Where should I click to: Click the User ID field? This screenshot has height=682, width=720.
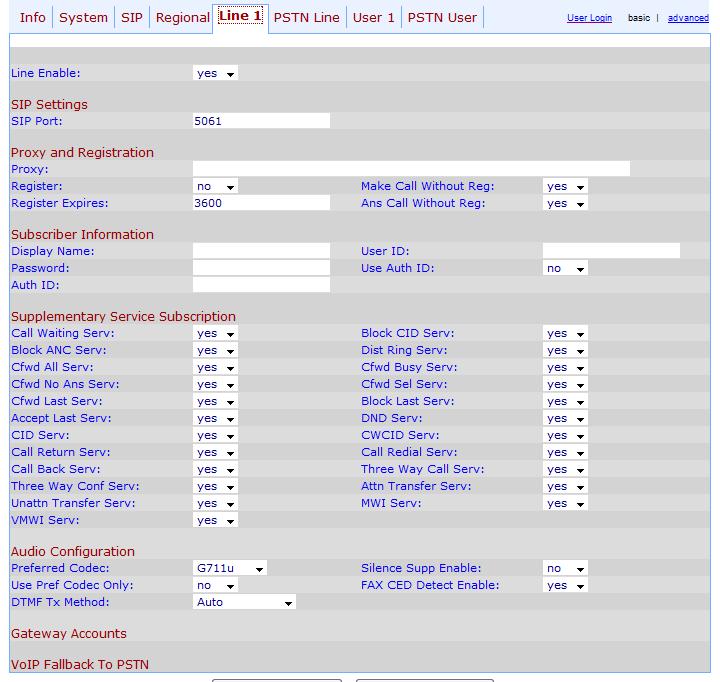tap(611, 251)
